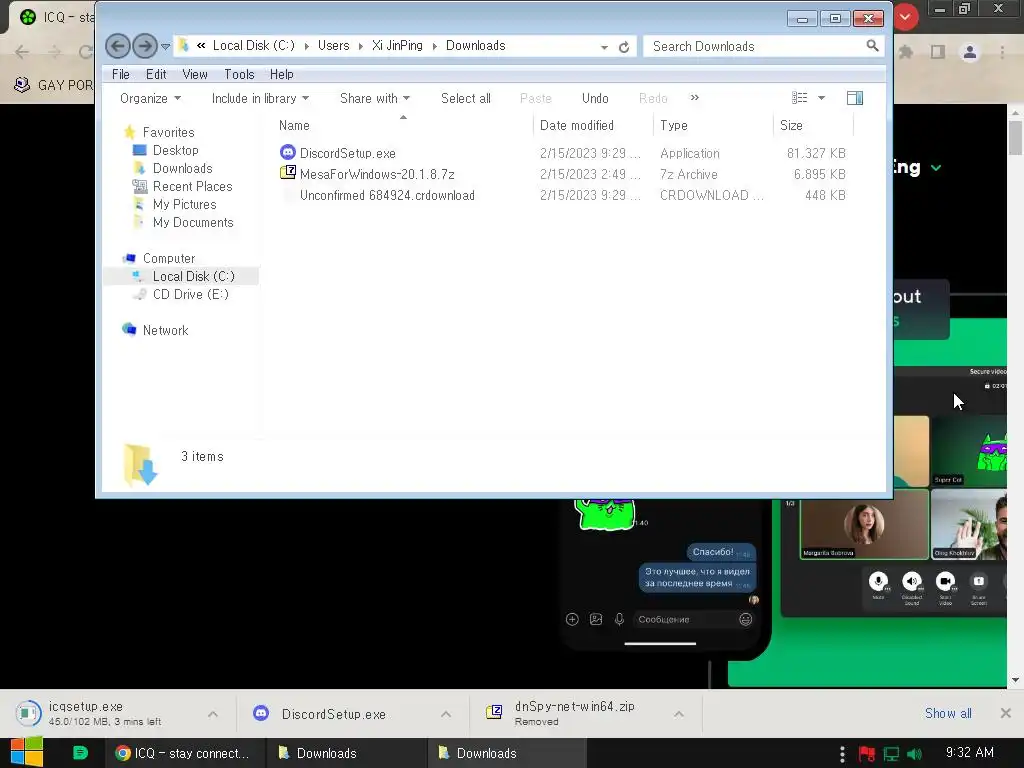The width and height of the screenshot is (1024, 768).
Task: Open My Documents in sidebar
Action: [193, 223]
